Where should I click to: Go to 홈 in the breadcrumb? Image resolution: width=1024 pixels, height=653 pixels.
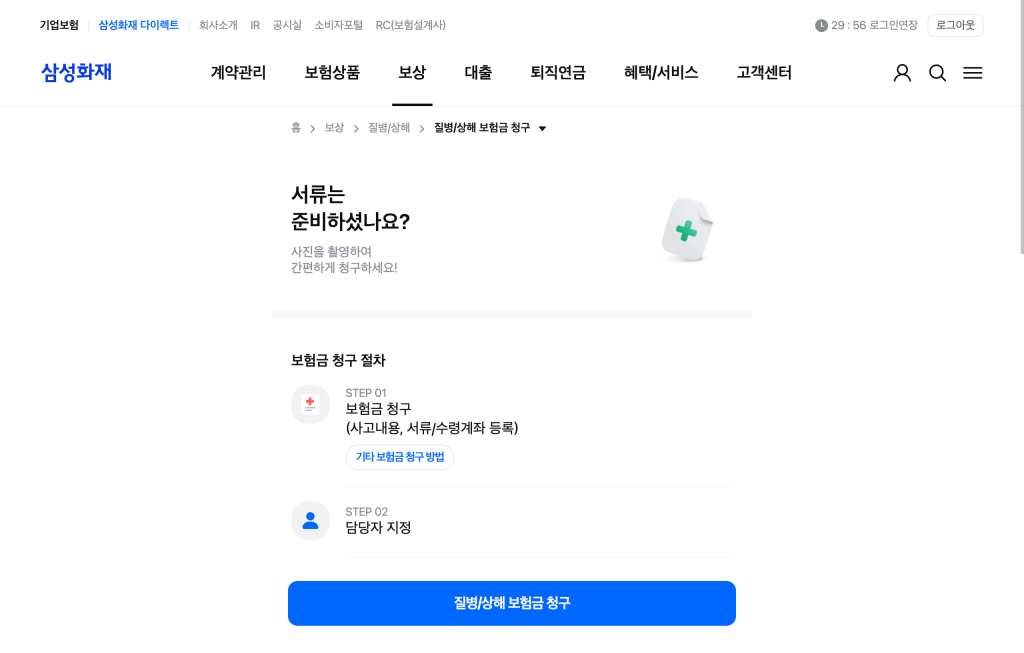[x=296, y=128]
